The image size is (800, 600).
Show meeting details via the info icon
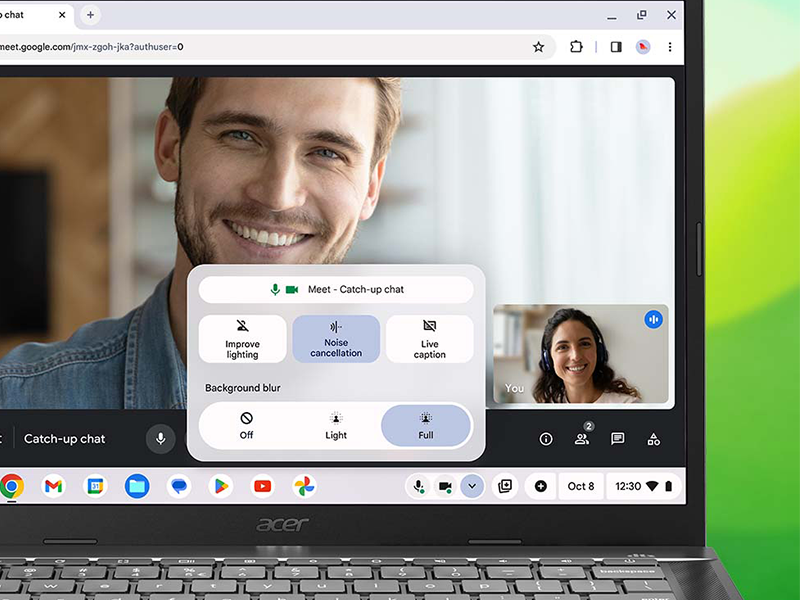point(546,438)
